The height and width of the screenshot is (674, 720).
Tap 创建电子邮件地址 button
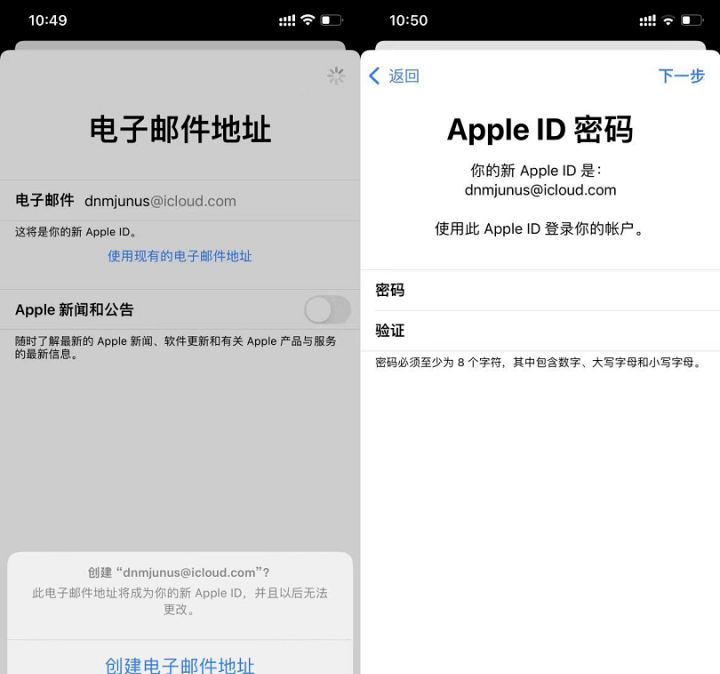click(x=180, y=665)
